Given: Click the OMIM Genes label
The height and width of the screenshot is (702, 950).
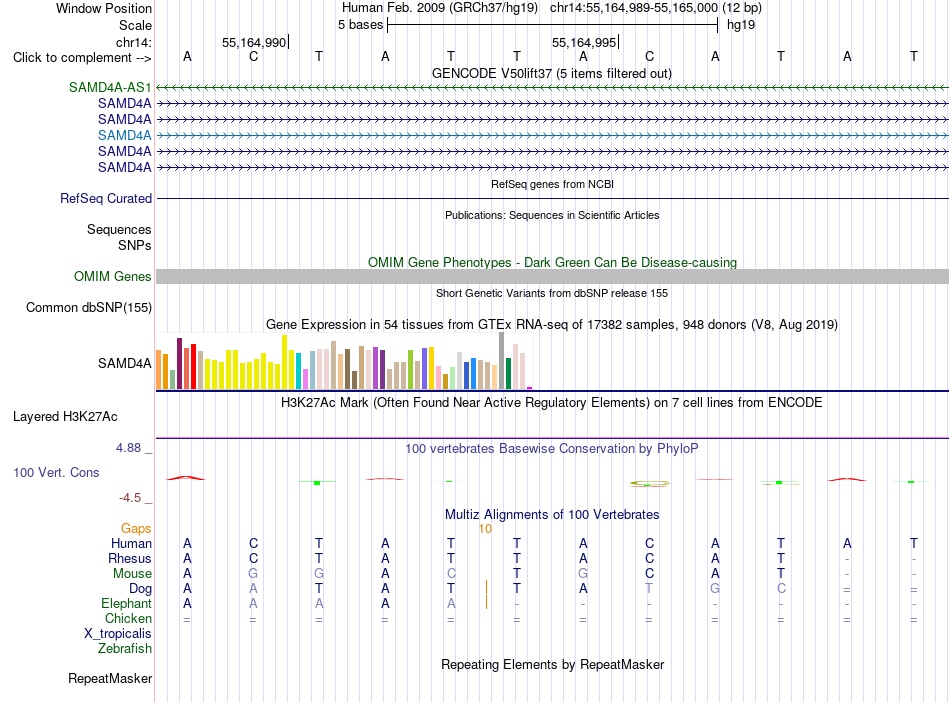Looking at the screenshot, I should point(112,276).
